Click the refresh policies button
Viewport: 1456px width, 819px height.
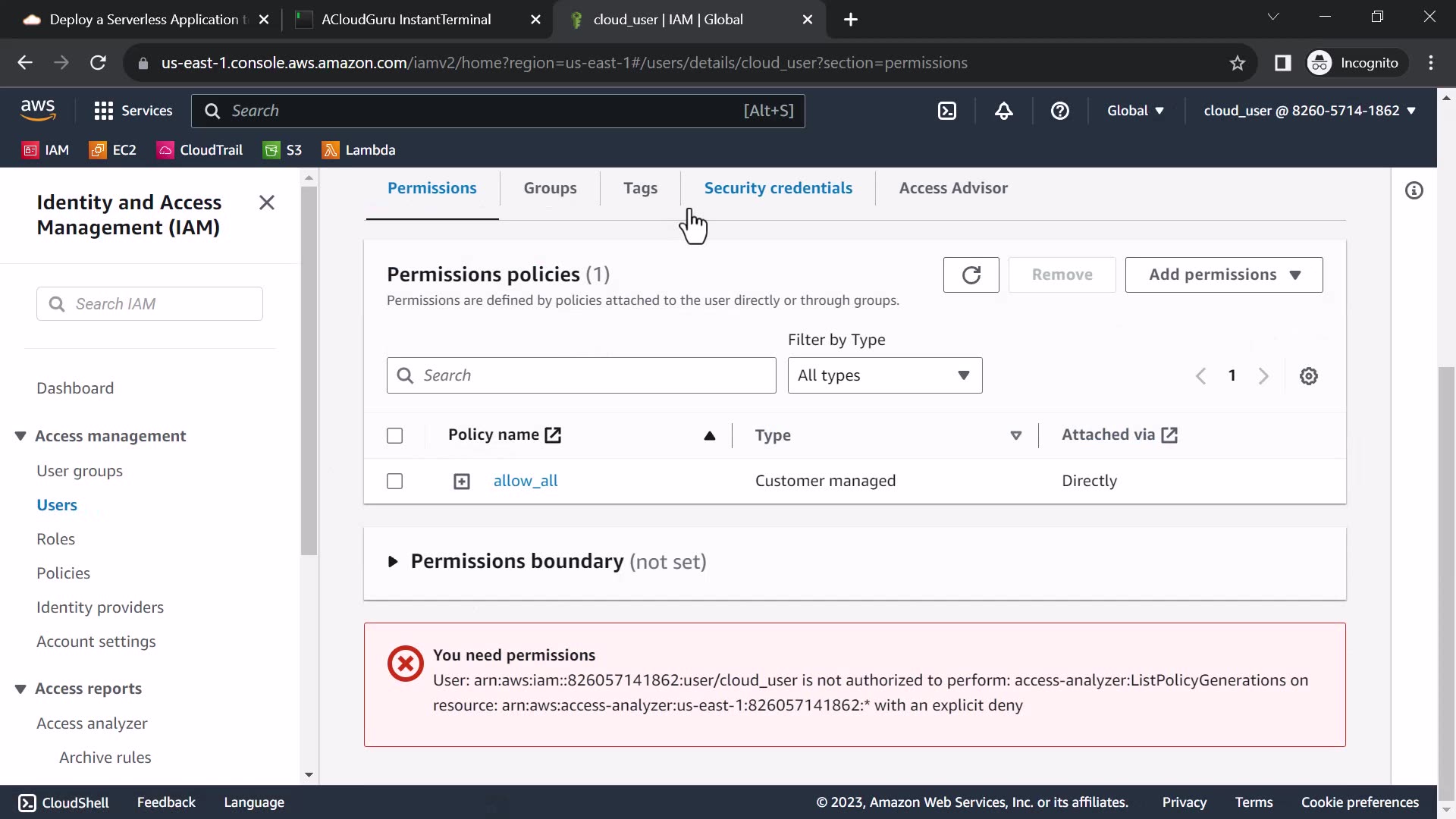click(971, 275)
